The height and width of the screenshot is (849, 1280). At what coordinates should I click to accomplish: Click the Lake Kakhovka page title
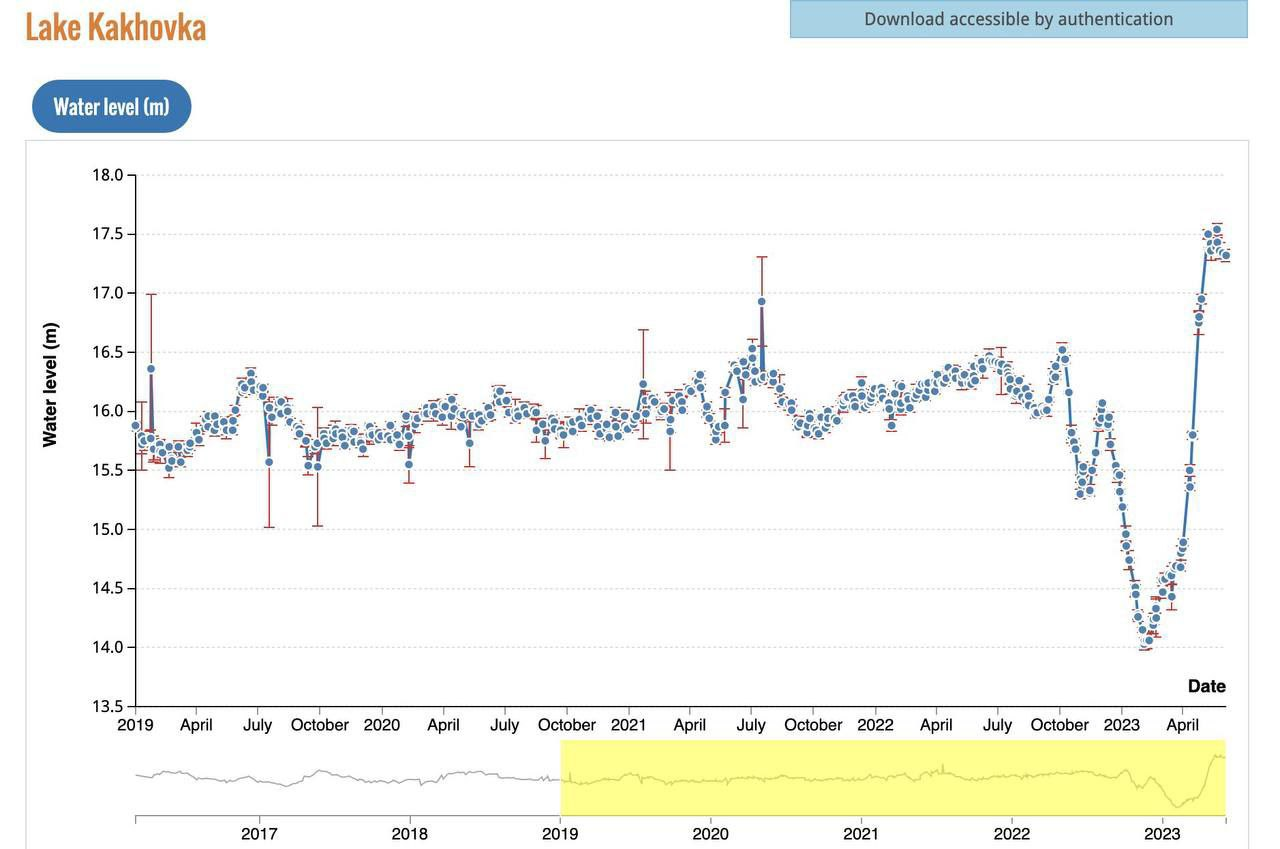[x=115, y=27]
